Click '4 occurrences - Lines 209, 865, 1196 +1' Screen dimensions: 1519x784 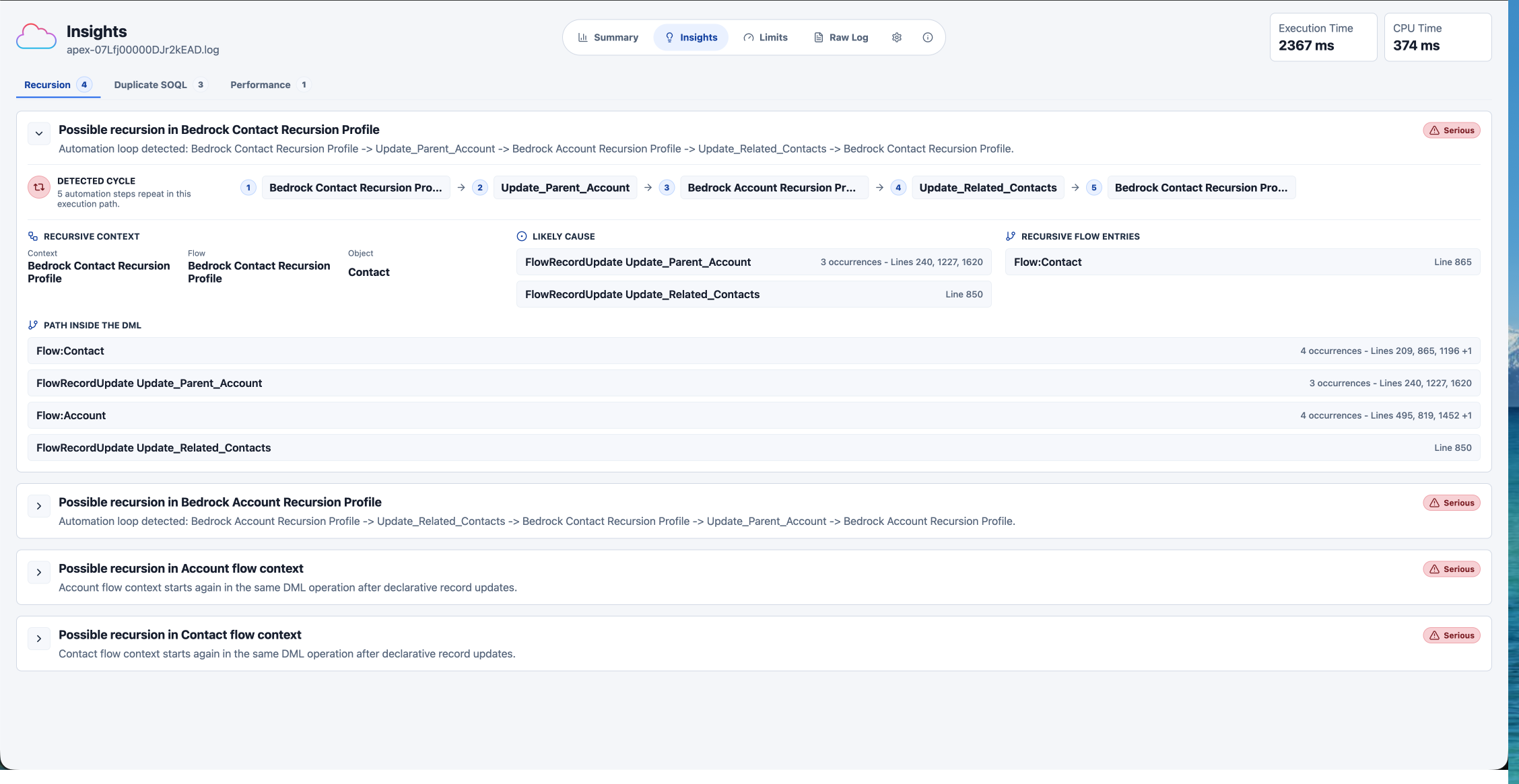click(x=1386, y=351)
